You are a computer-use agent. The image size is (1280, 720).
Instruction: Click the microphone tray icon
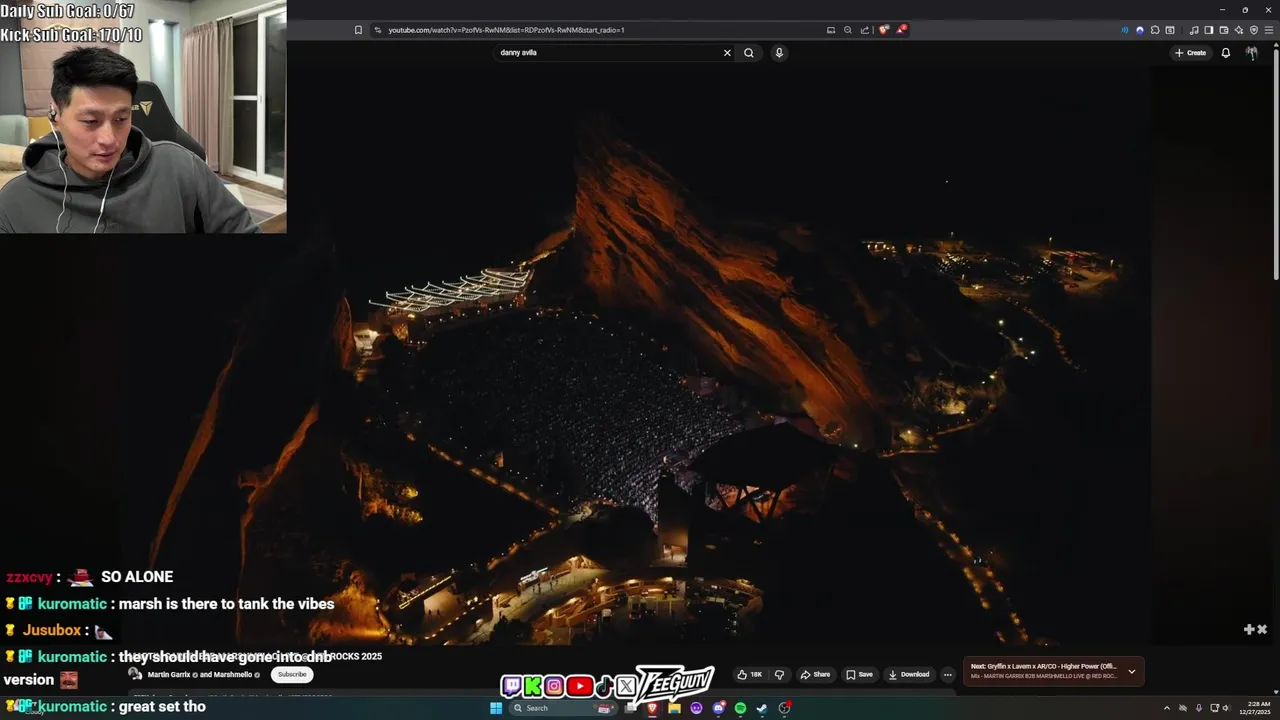tap(1199, 708)
